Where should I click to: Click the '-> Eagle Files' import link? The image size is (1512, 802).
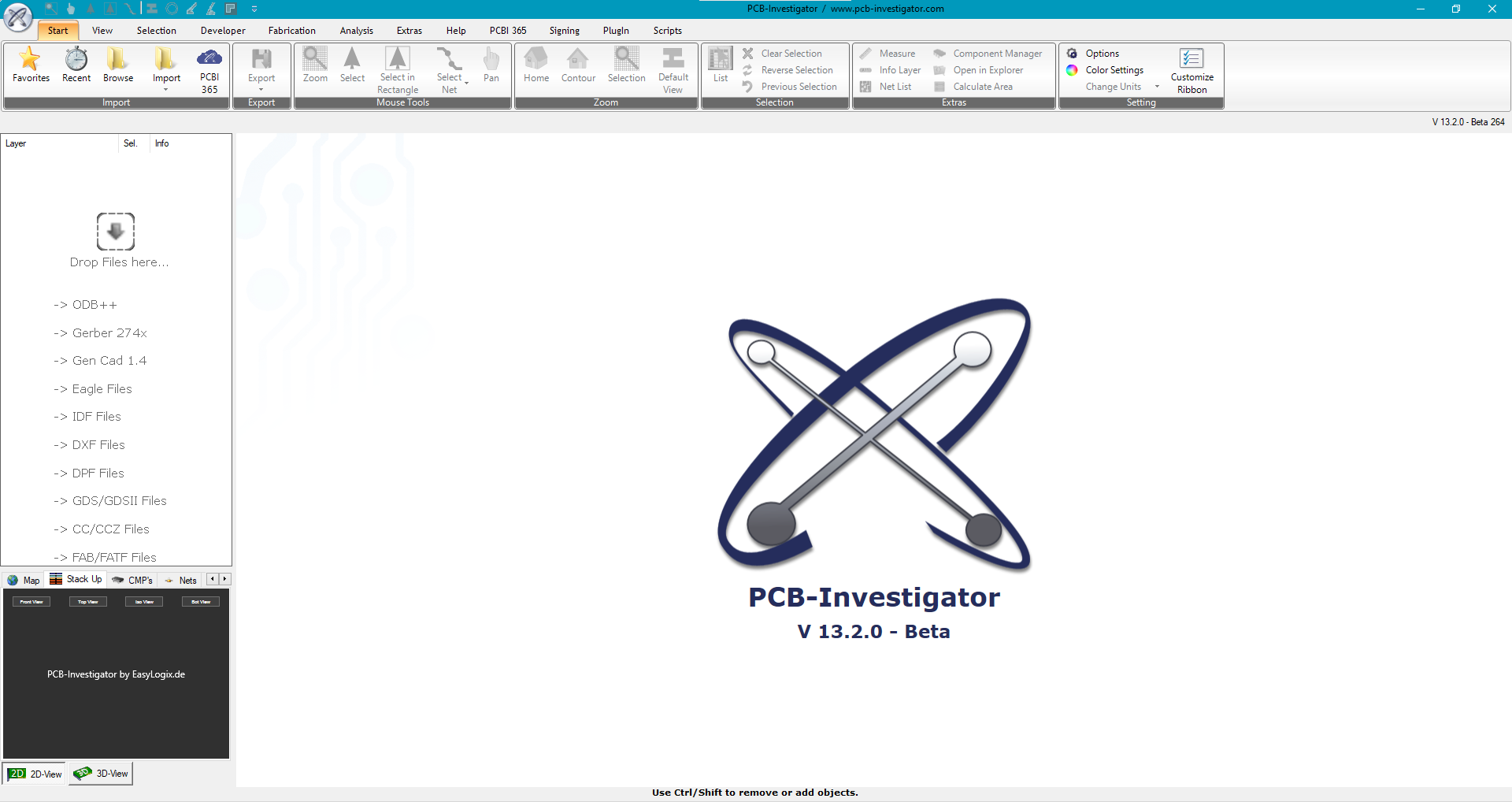[93, 389]
